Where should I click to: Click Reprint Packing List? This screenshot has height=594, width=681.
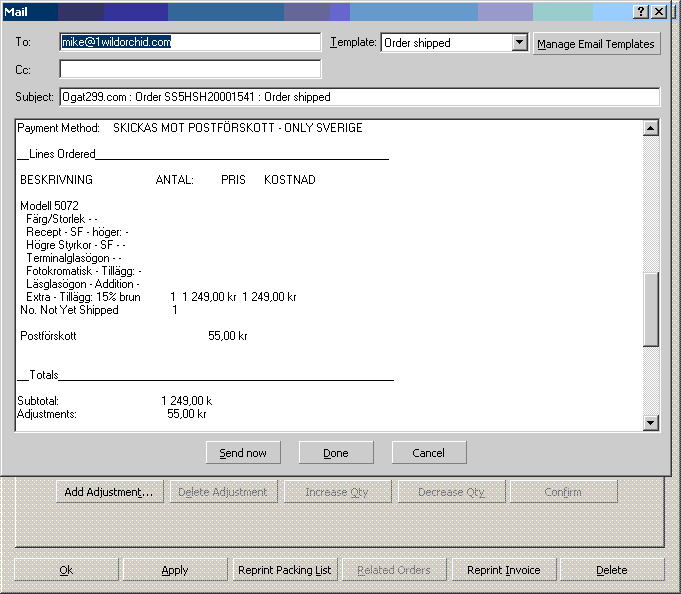point(284,570)
